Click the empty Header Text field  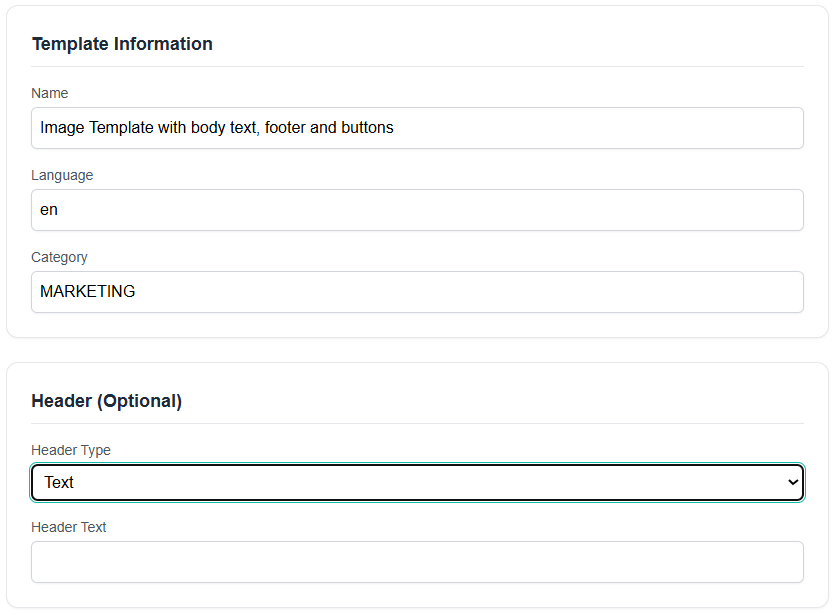tap(417, 562)
